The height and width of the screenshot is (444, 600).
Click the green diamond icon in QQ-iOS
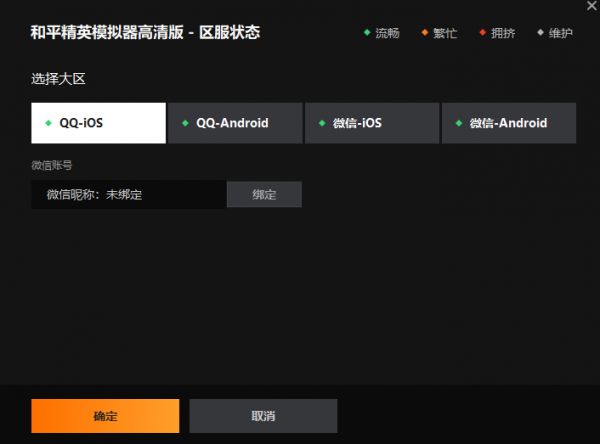click(x=49, y=123)
